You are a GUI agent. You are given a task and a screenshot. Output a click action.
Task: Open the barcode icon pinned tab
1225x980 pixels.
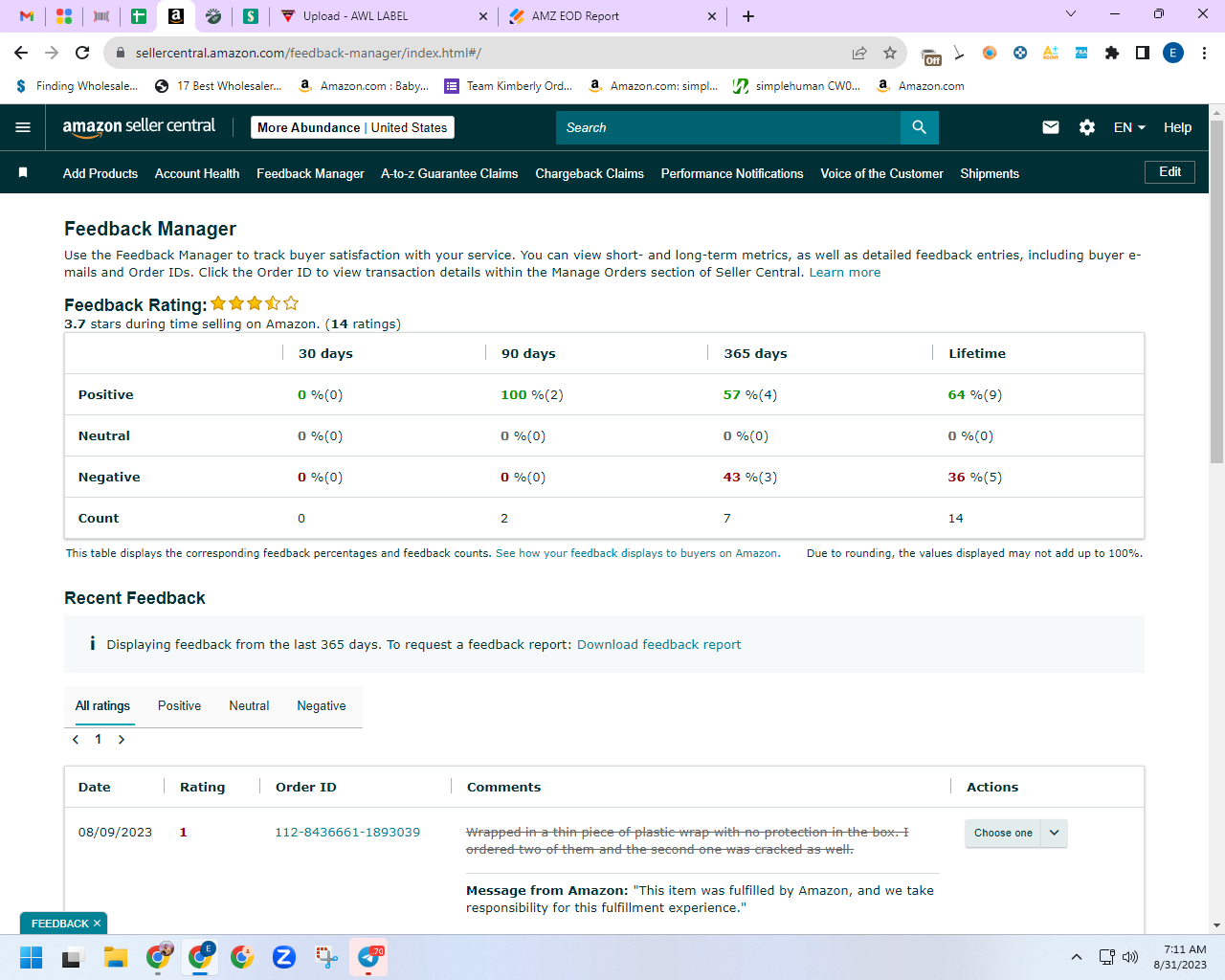click(101, 16)
